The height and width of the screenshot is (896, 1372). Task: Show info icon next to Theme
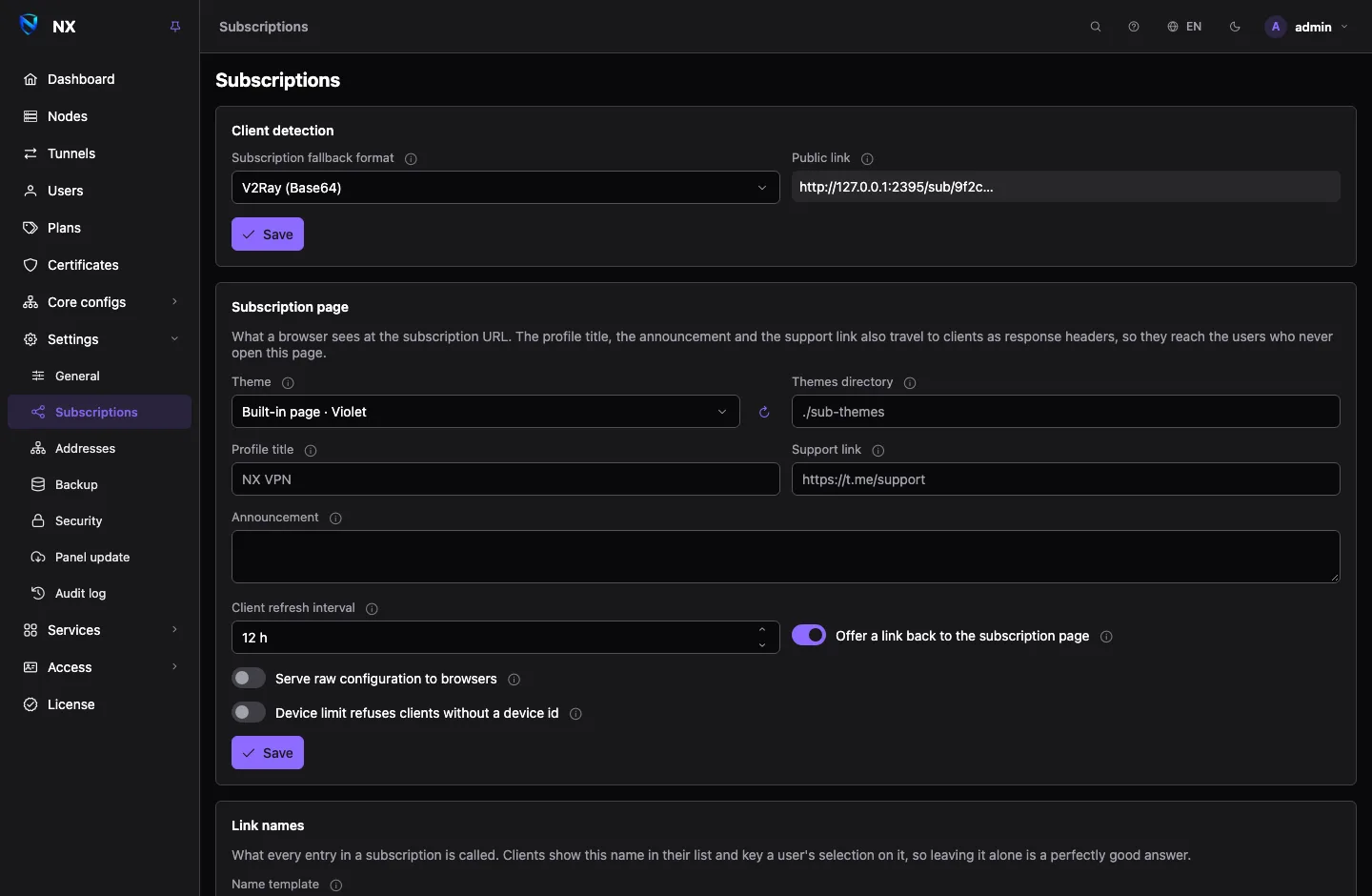288,383
